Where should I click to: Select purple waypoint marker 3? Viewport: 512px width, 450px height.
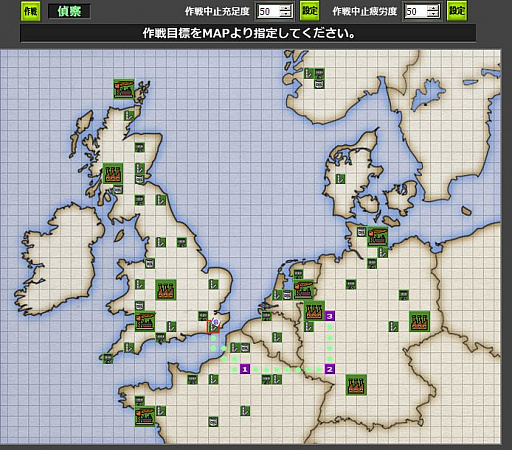point(330,316)
